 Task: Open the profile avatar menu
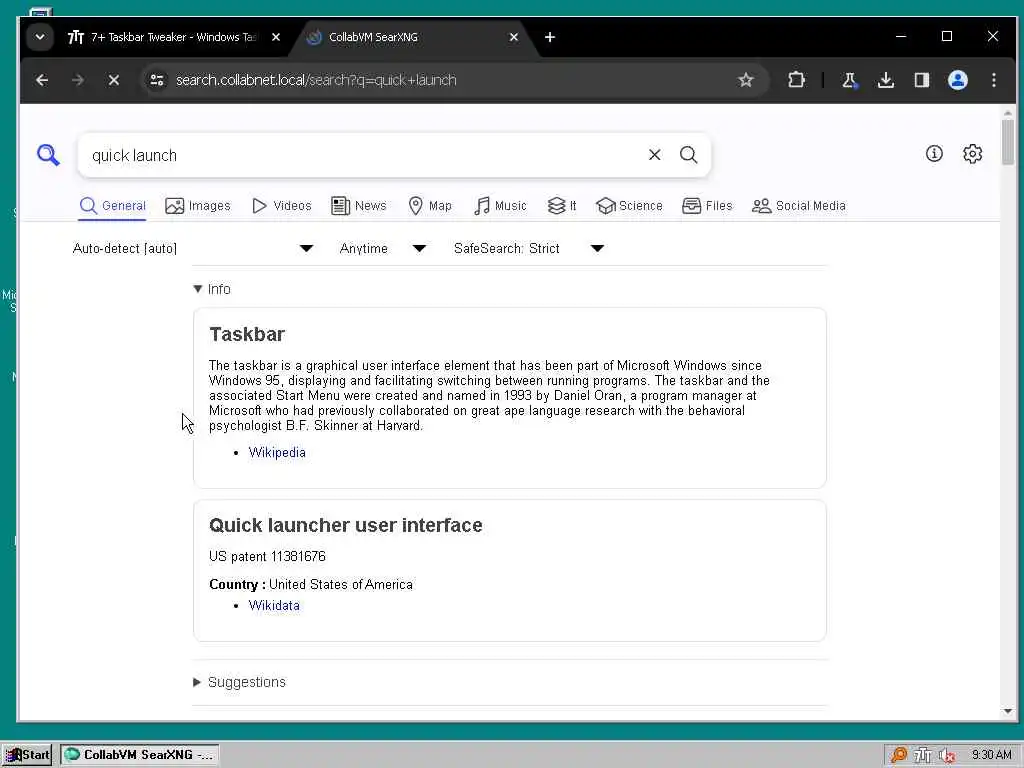(x=957, y=80)
